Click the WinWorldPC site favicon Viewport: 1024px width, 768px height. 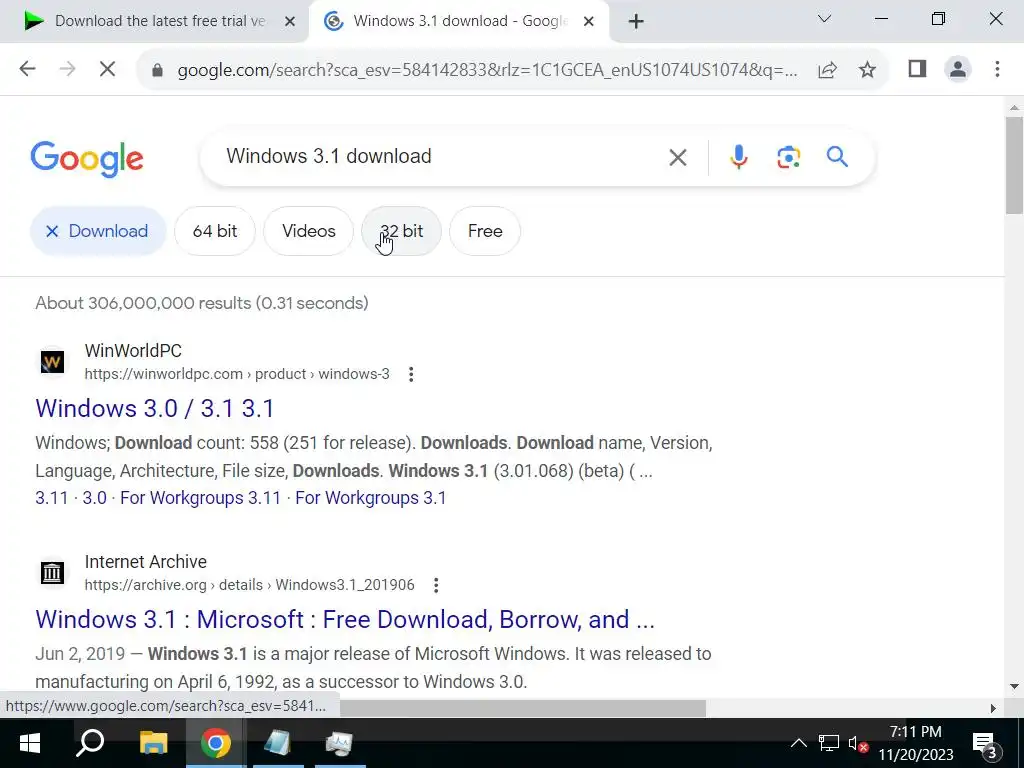(x=52, y=362)
